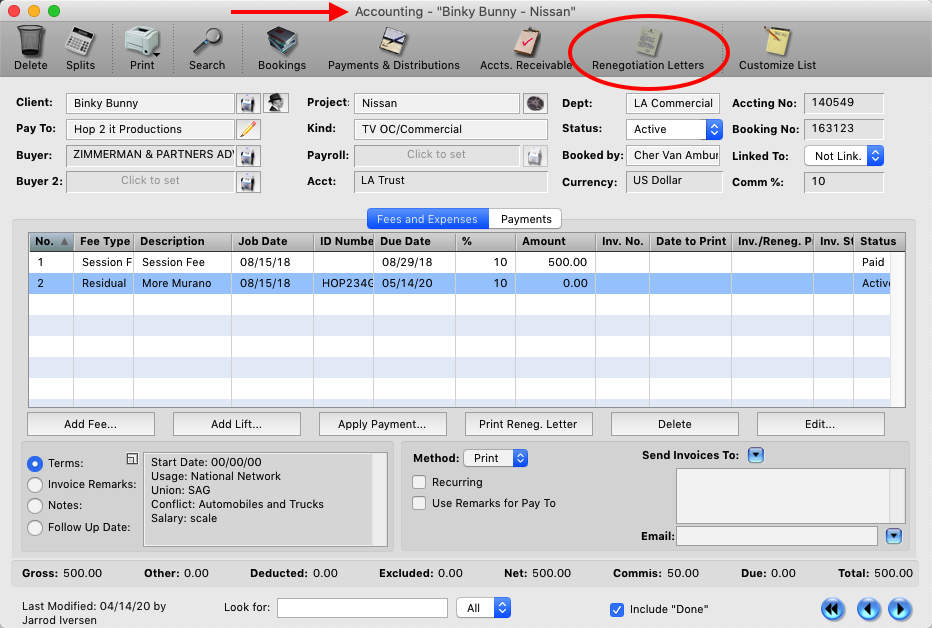This screenshot has height=628, width=932.
Task: Click the pencil icon beside Pay To
Action: click(248, 129)
